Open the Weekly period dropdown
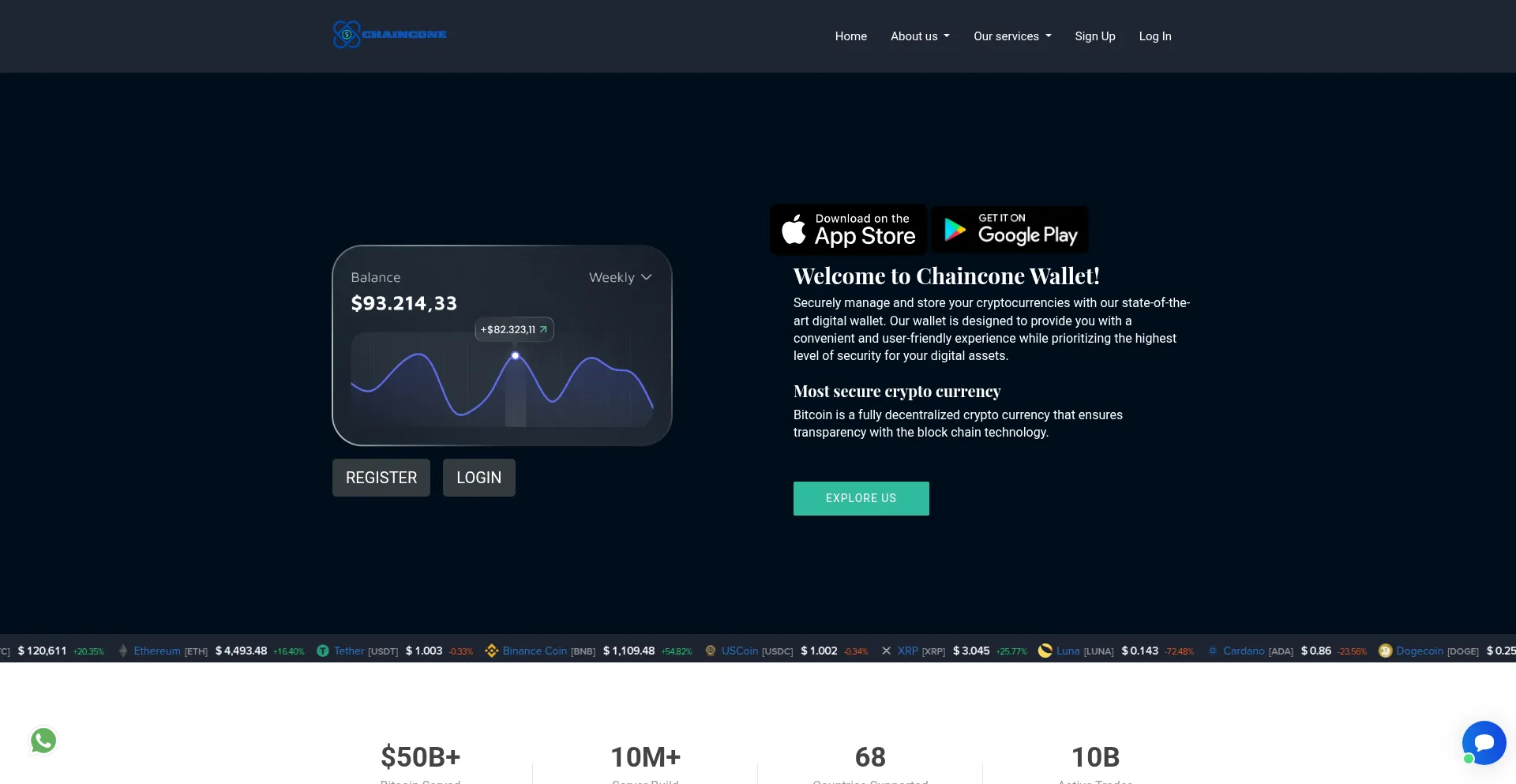 [x=620, y=277]
